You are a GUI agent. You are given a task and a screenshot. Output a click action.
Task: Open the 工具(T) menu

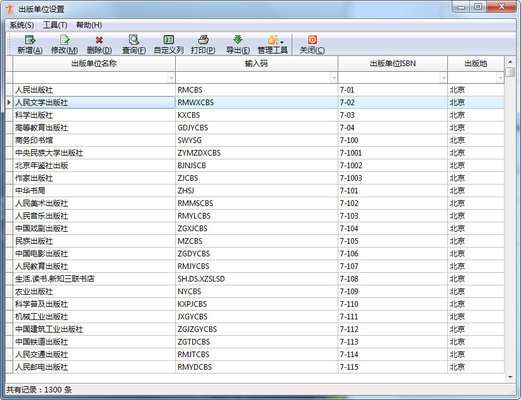[x=55, y=25]
